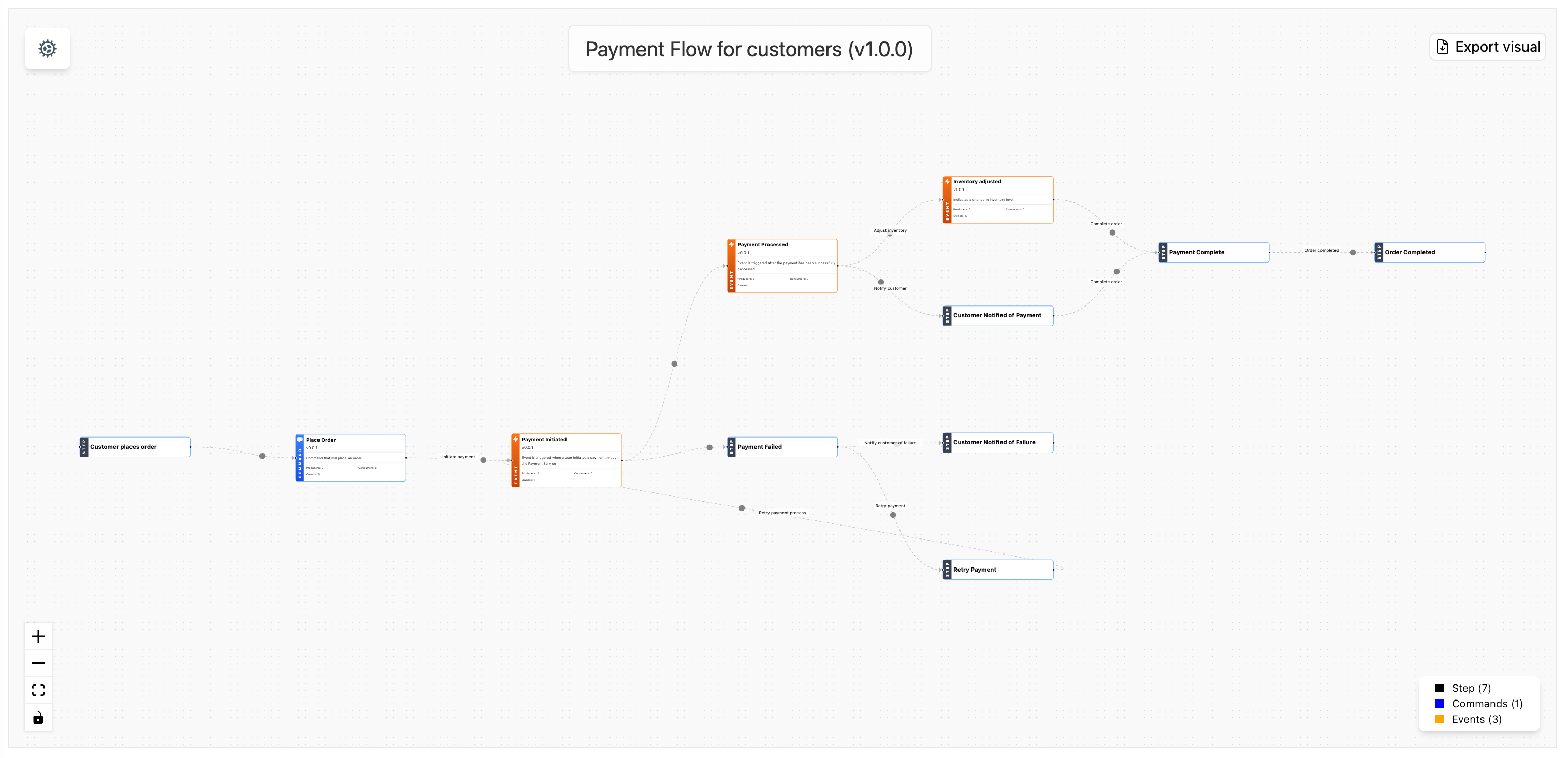Click the fit view icon

pos(38,690)
